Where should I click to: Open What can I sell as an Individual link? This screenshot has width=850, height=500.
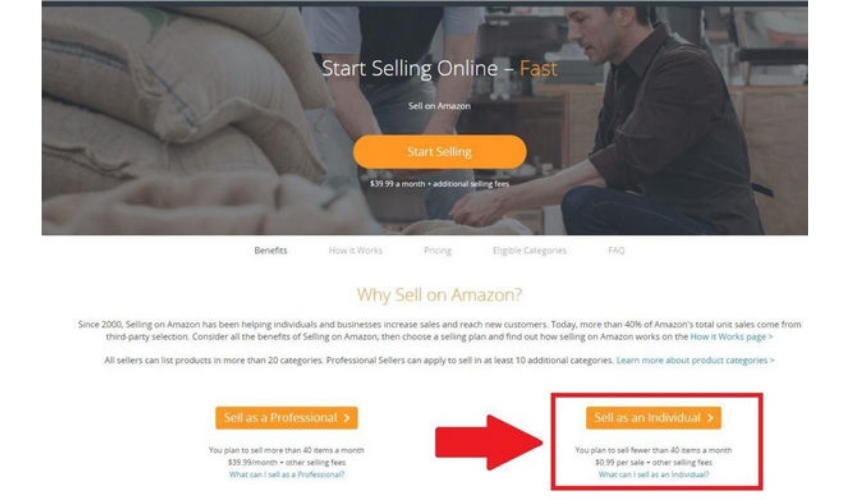coord(653,475)
